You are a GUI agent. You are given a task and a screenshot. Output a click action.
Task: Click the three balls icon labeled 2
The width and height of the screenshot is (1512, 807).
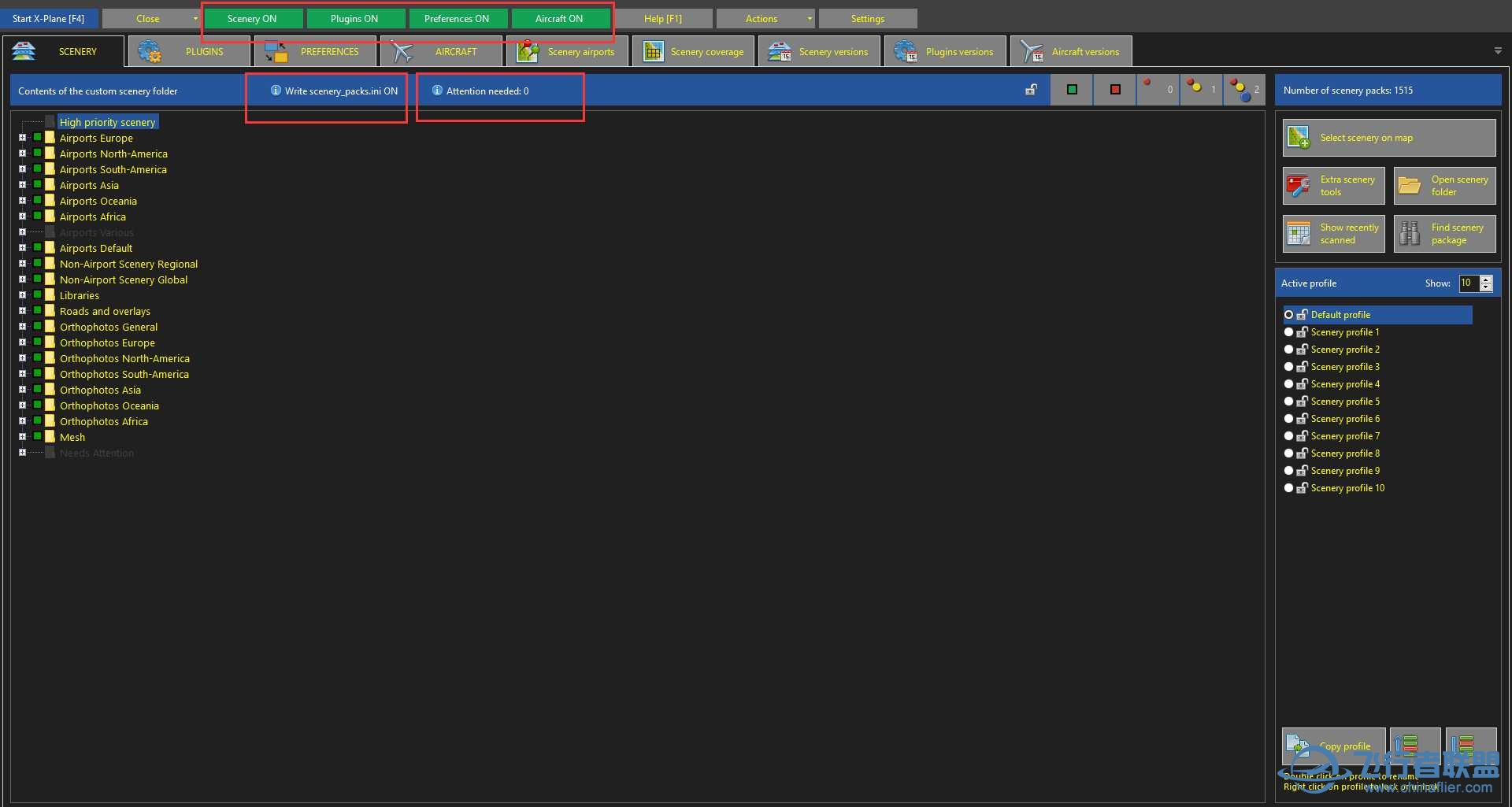[1240, 91]
